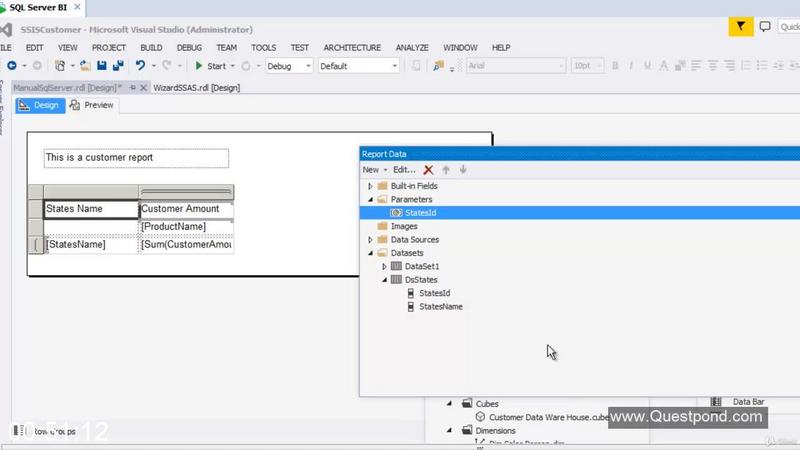Screen dimensions: 800x450
Task: Click the Save floppy disk icon
Action: (102, 66)
